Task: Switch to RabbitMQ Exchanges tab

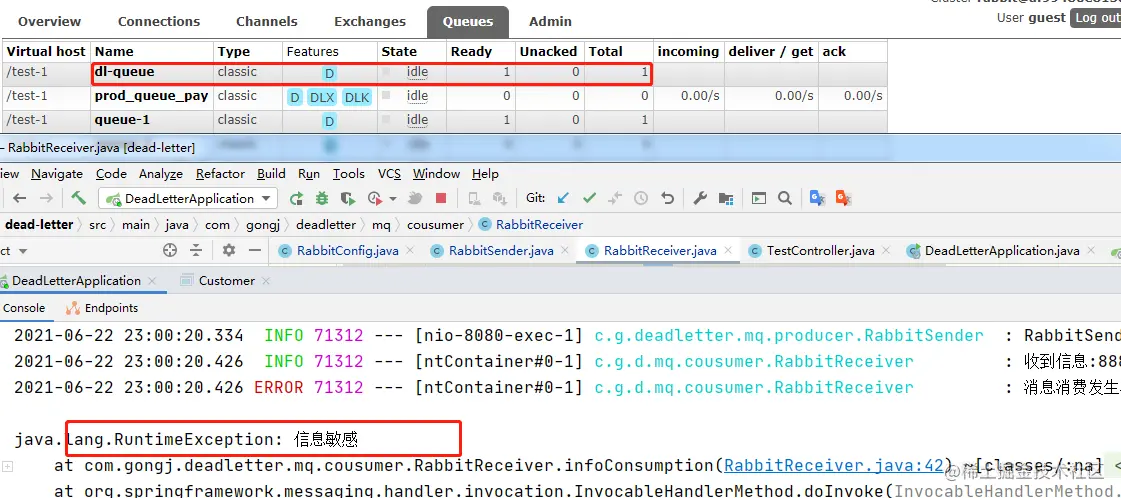Action: click(x=370, y=21)
